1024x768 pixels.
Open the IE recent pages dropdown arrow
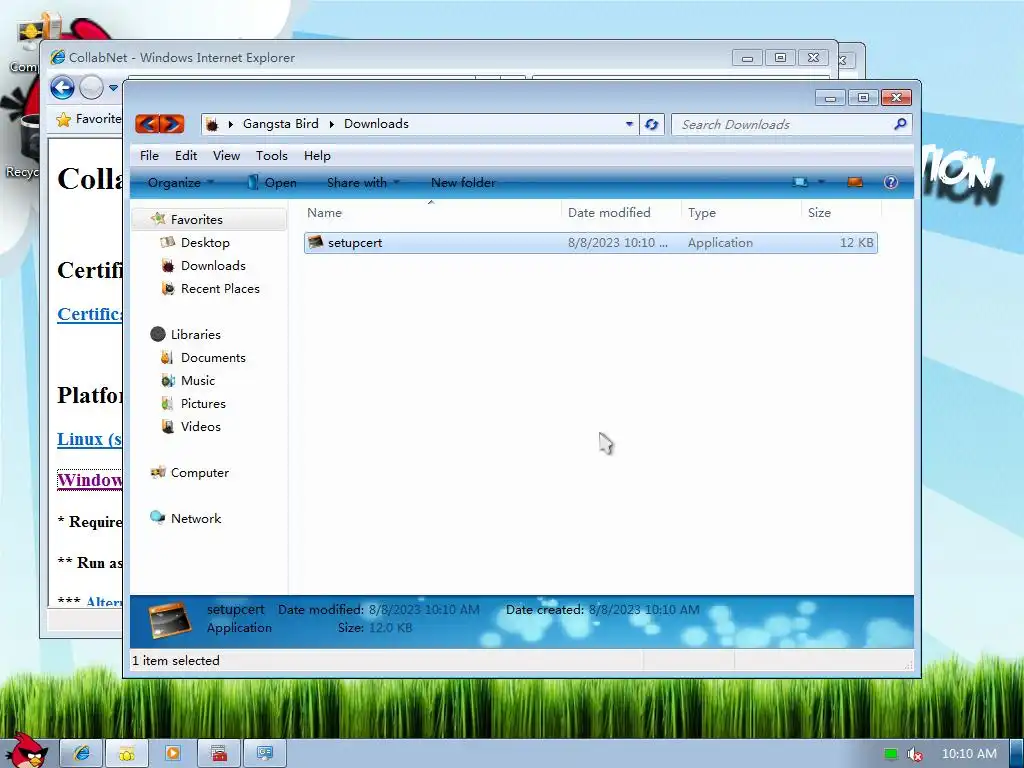pos(113,88)
